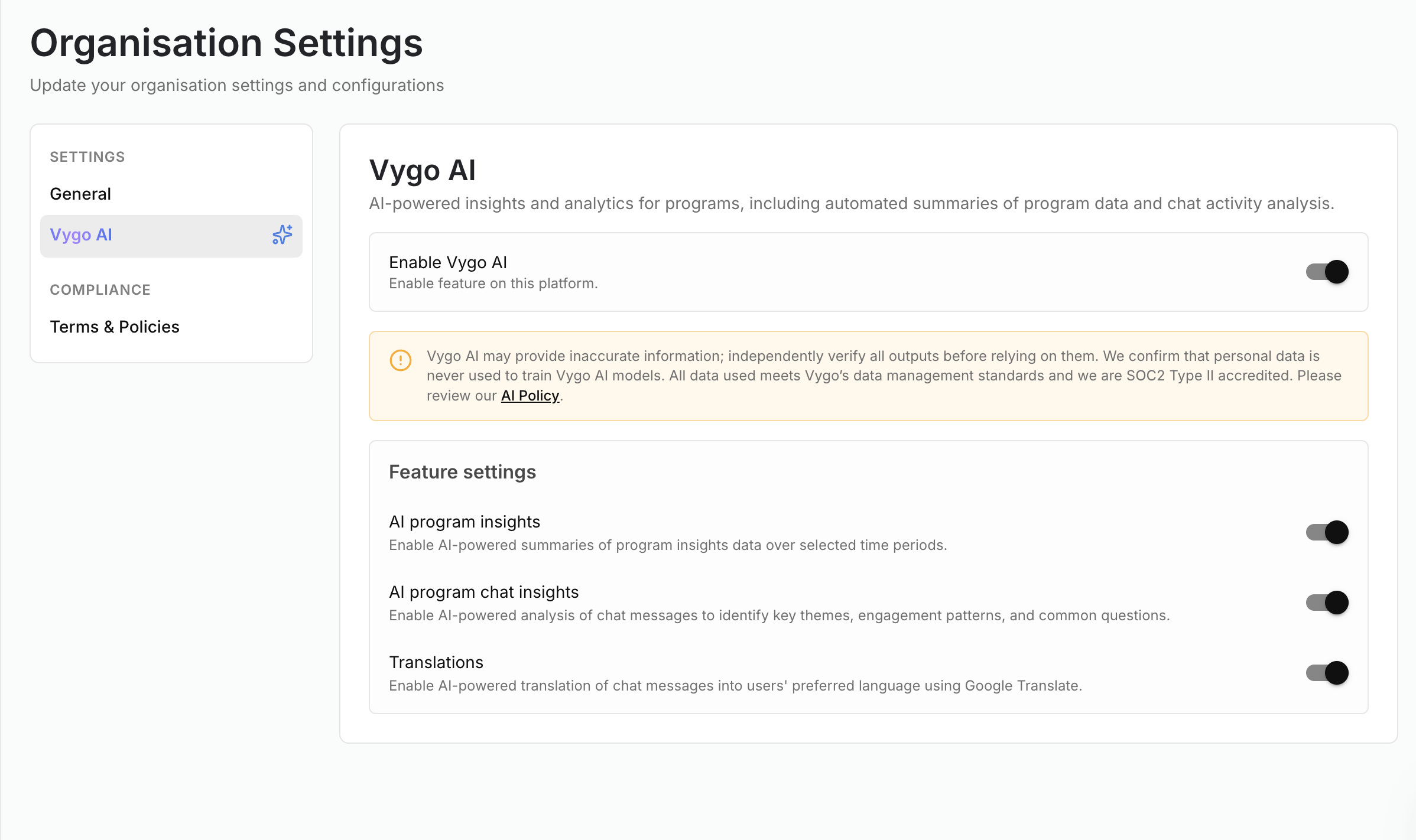
Task: Toggle the Enable Vygo AI switch
Action: click(1327, 272)
